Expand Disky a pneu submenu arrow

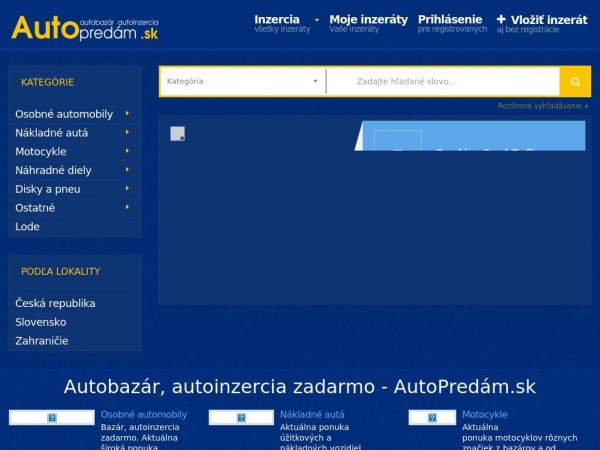click(x=127, y=188)
